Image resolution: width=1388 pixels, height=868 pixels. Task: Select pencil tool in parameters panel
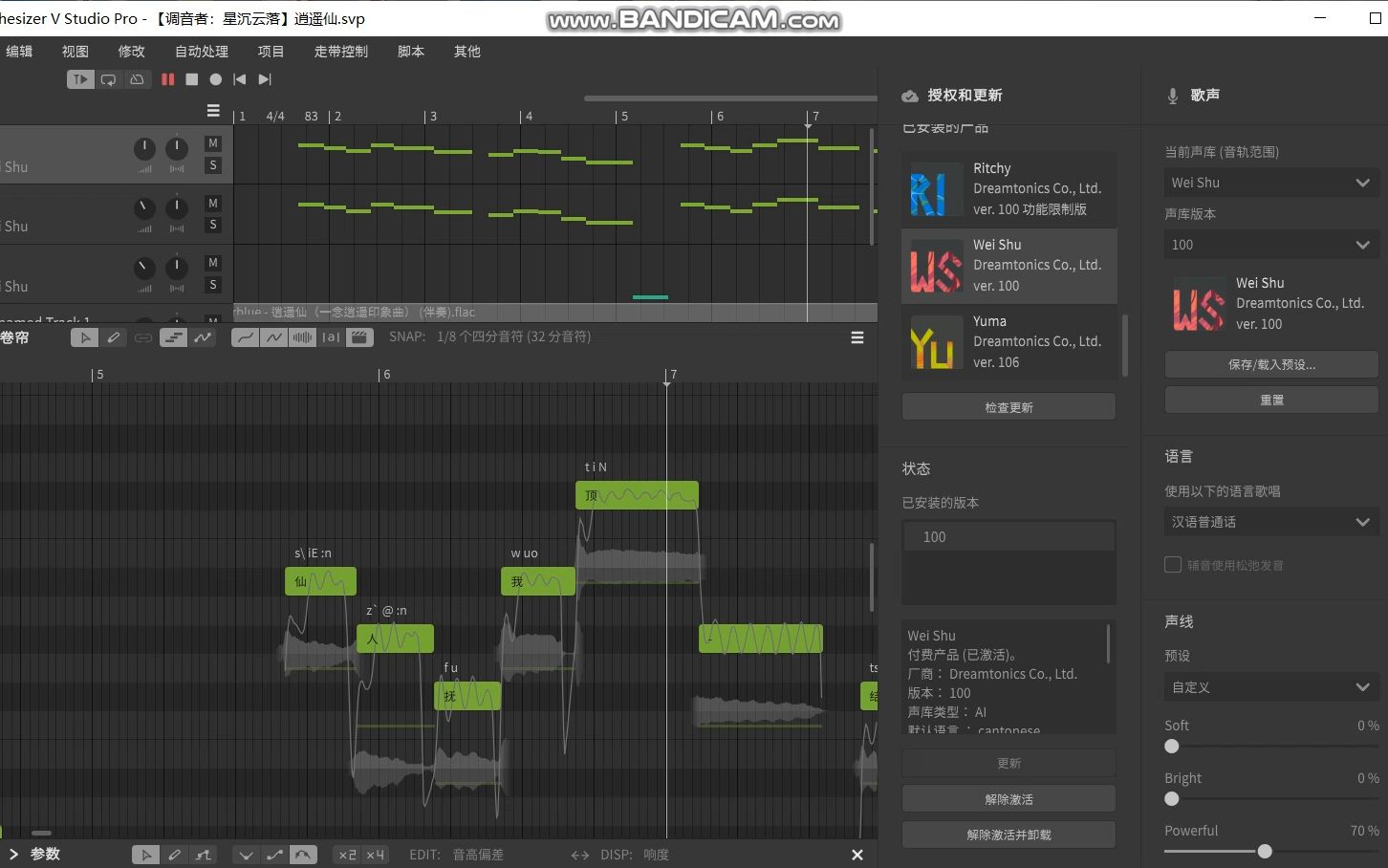point(174,855)
